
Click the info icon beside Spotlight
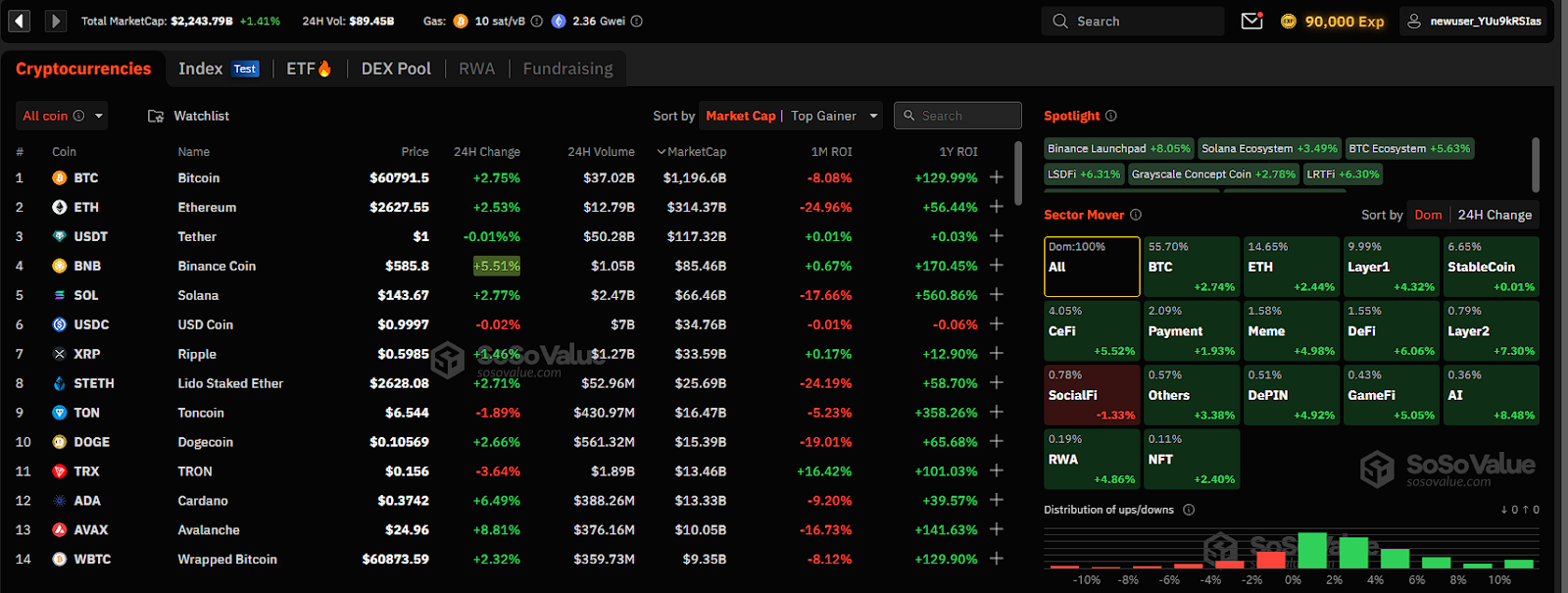click(1111, 116)
